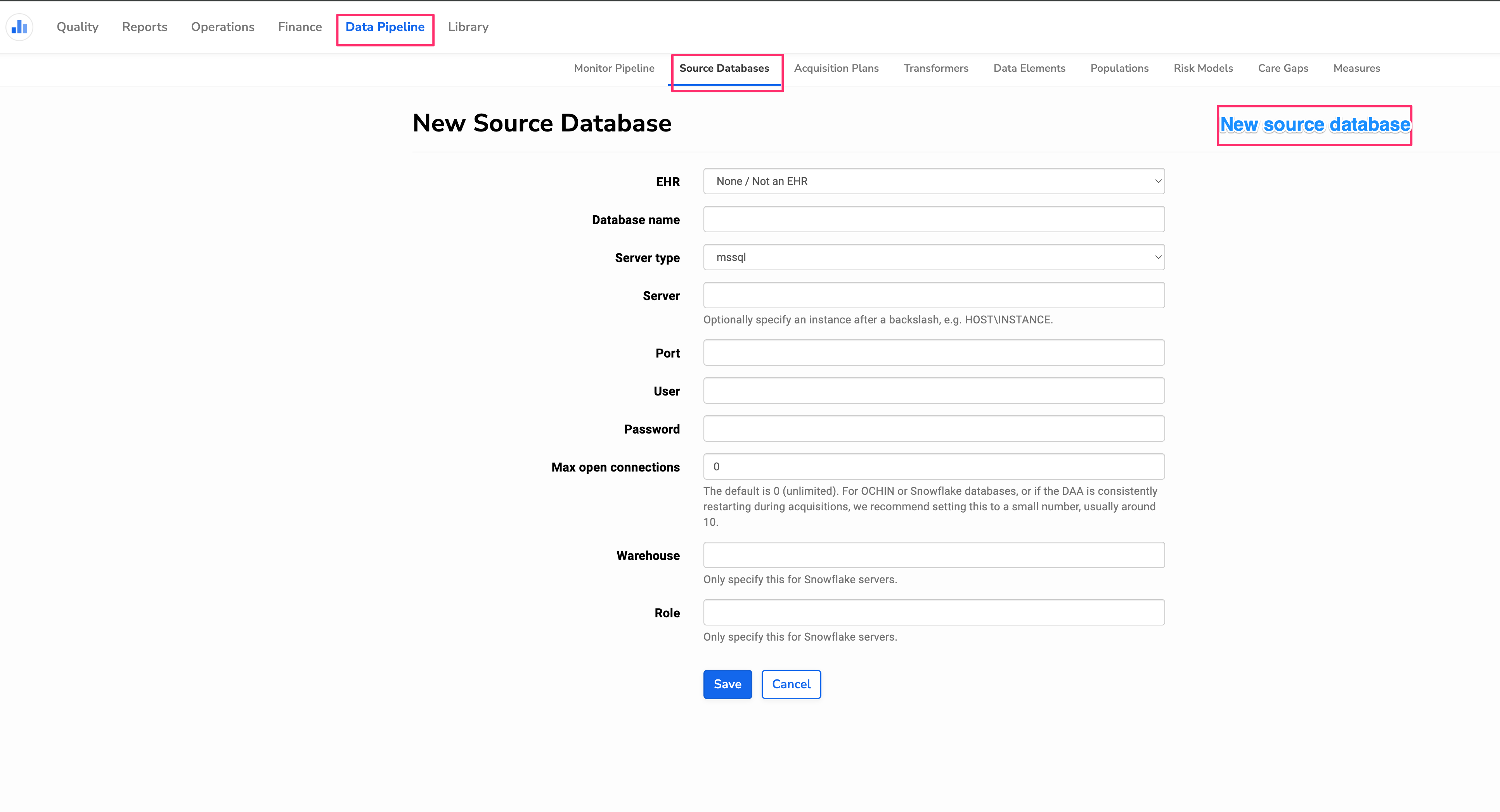Expand the EHR selector showing None / Not an EHR
The image size is (1500, 812).
pyautogui.click(x=933, y=181)
